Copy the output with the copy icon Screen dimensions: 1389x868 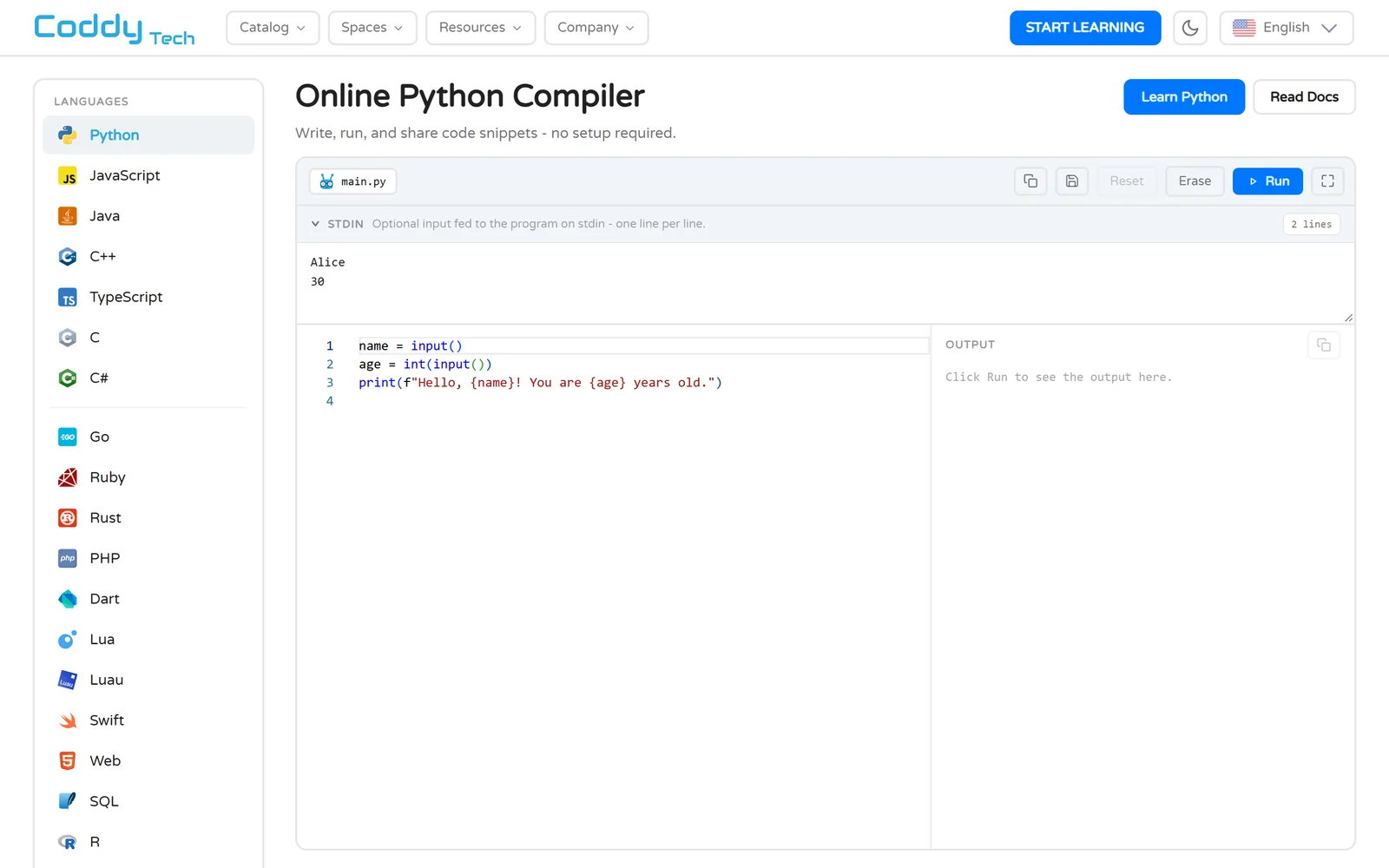coord(1324,345)
